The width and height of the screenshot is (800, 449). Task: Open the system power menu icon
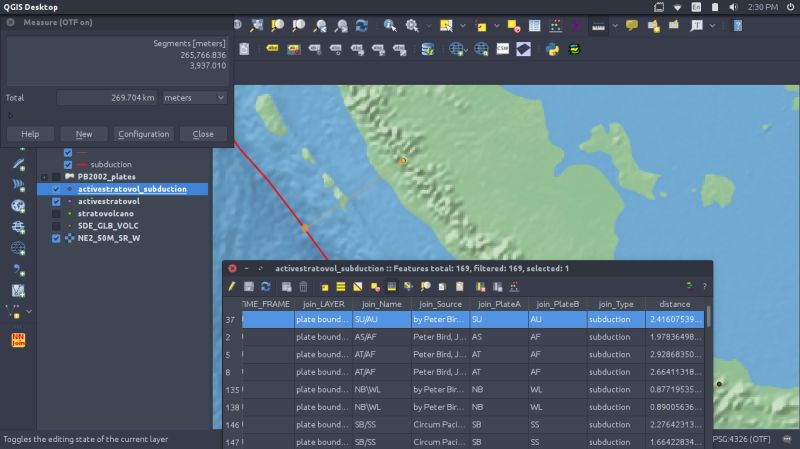(x=790, y=7)
